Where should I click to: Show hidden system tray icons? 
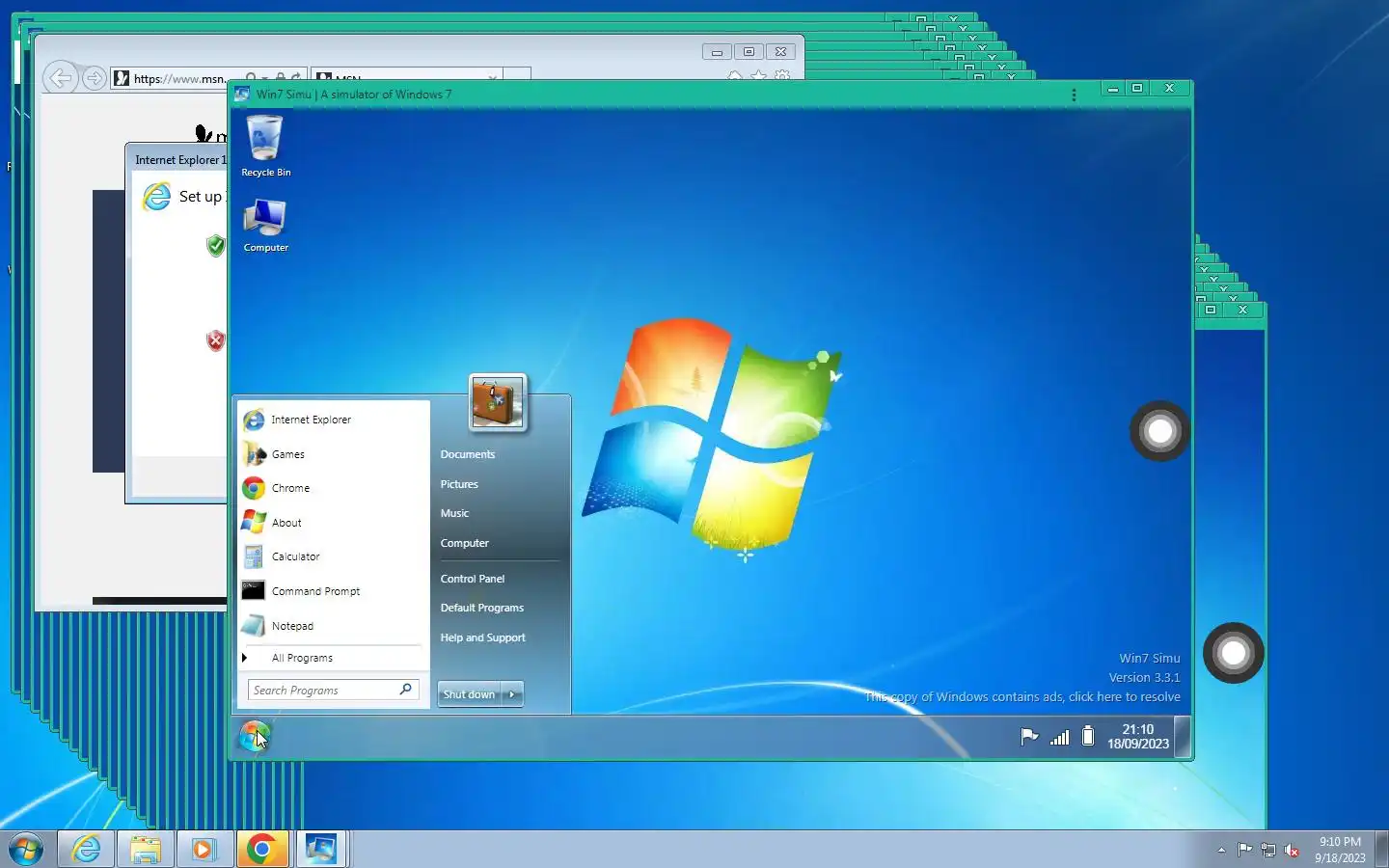tap(1221, 850)
